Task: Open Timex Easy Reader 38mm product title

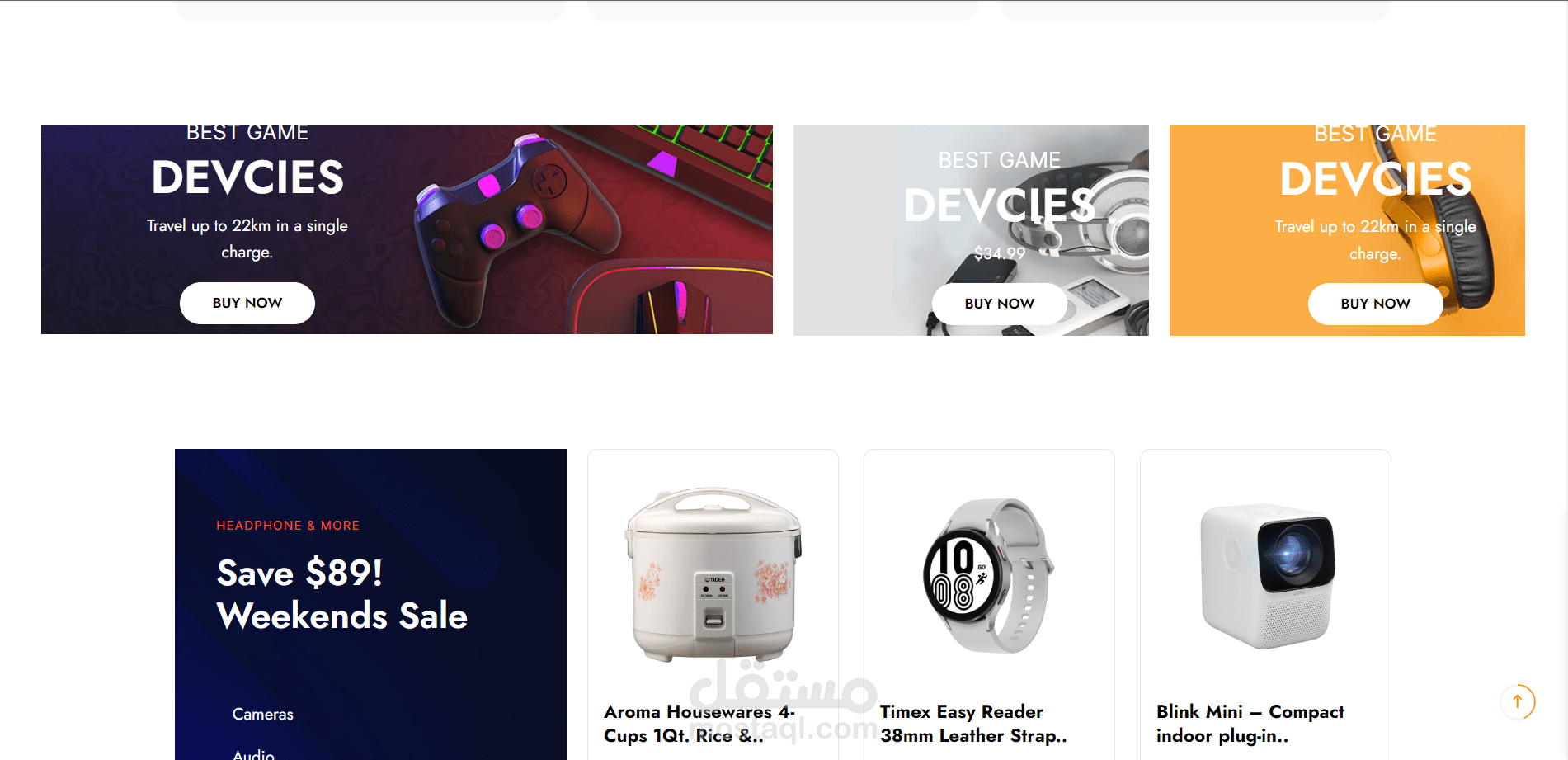Action: [x=973, y=724]
